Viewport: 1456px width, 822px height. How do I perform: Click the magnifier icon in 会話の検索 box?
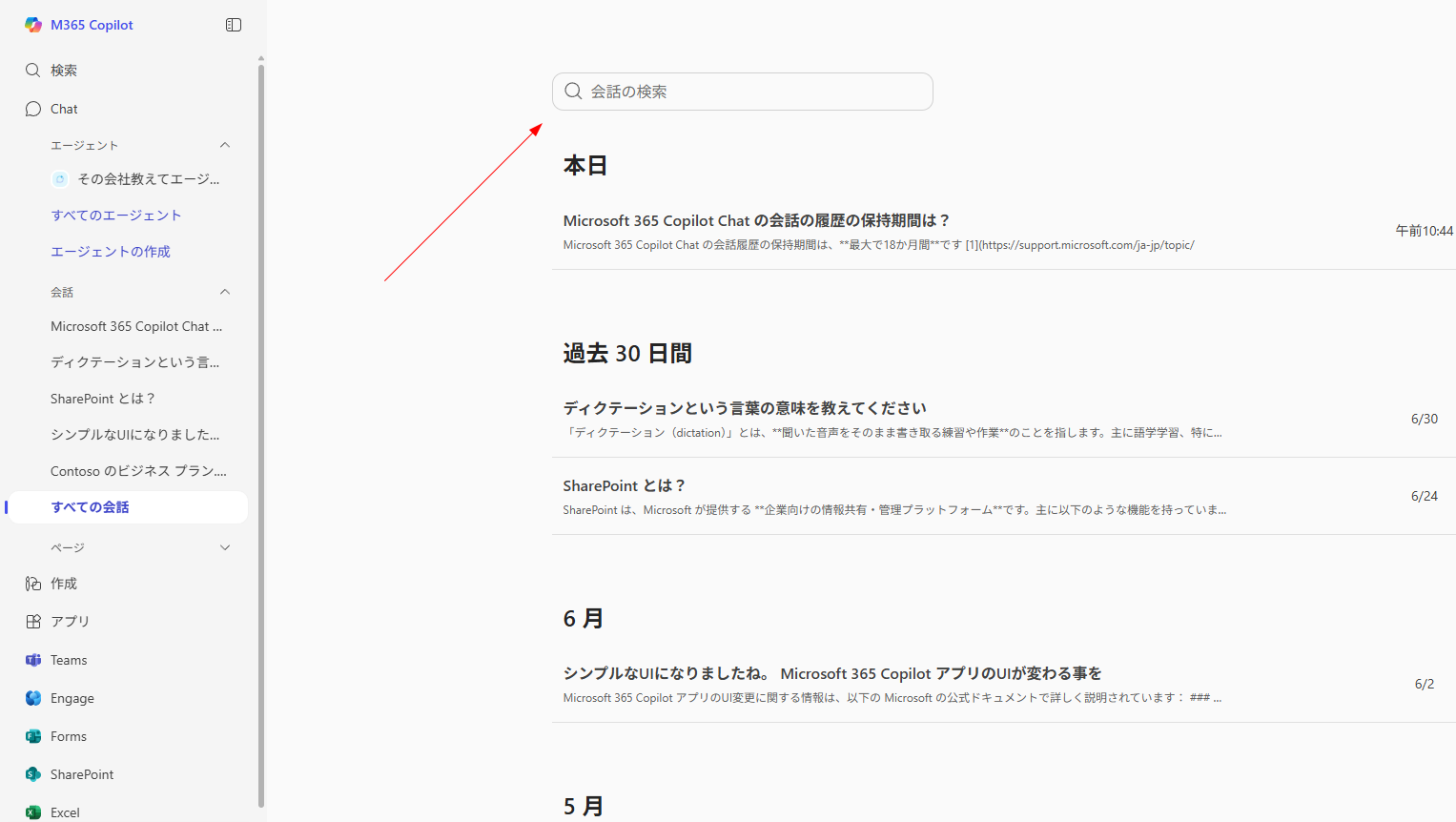point(573,92)
